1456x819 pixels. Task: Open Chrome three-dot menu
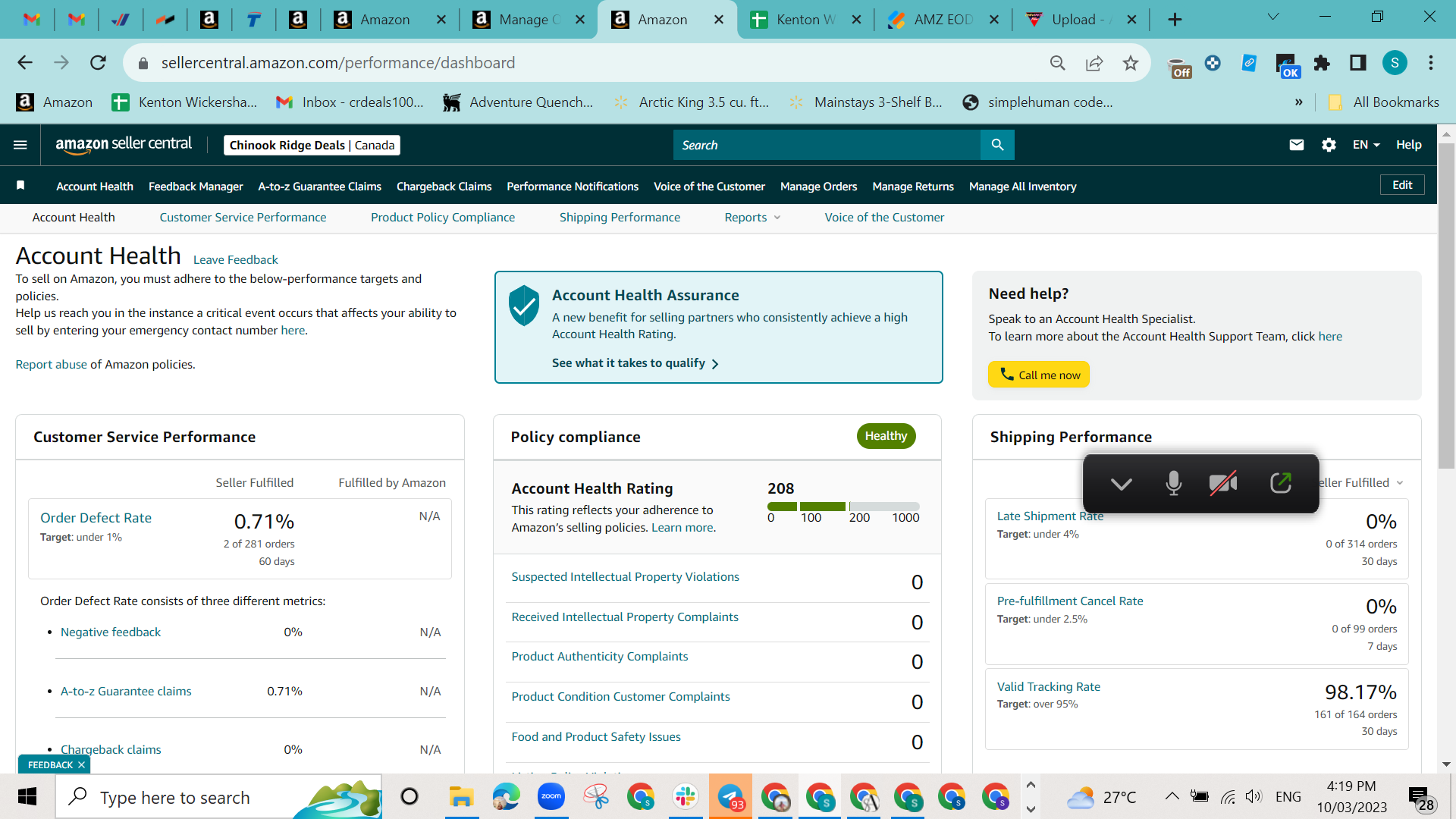(x=1431, y=63)
